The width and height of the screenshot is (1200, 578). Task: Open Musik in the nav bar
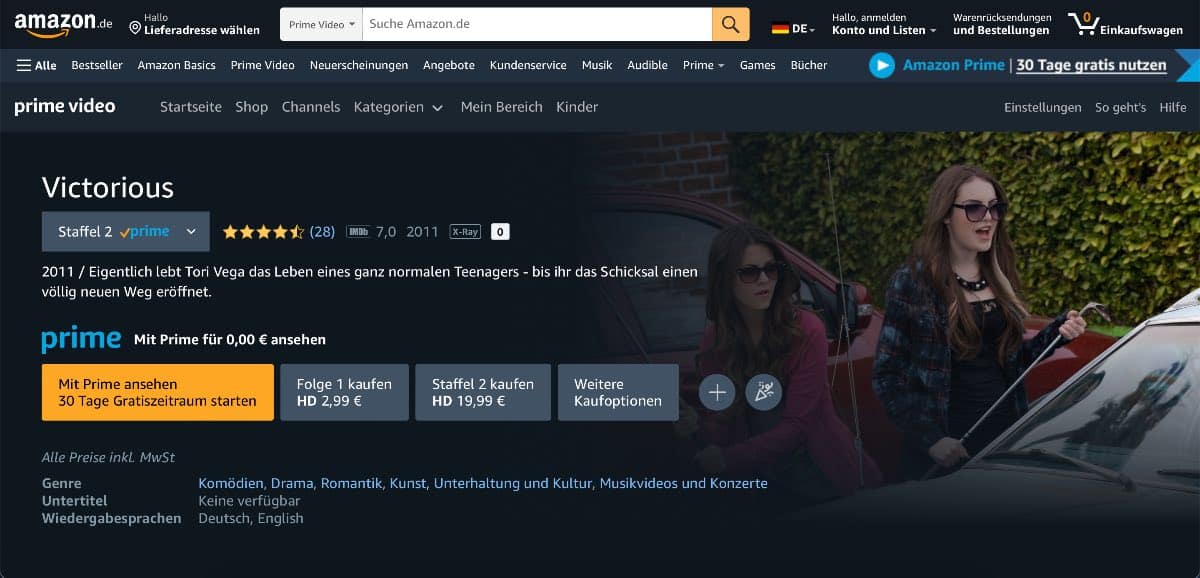(597, 65)
